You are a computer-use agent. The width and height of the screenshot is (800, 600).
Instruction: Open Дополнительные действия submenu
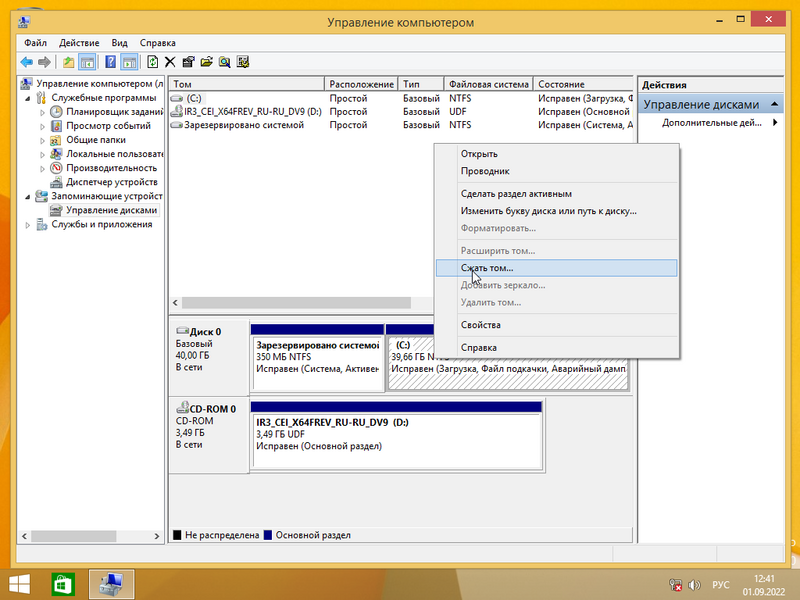point(710,122)
